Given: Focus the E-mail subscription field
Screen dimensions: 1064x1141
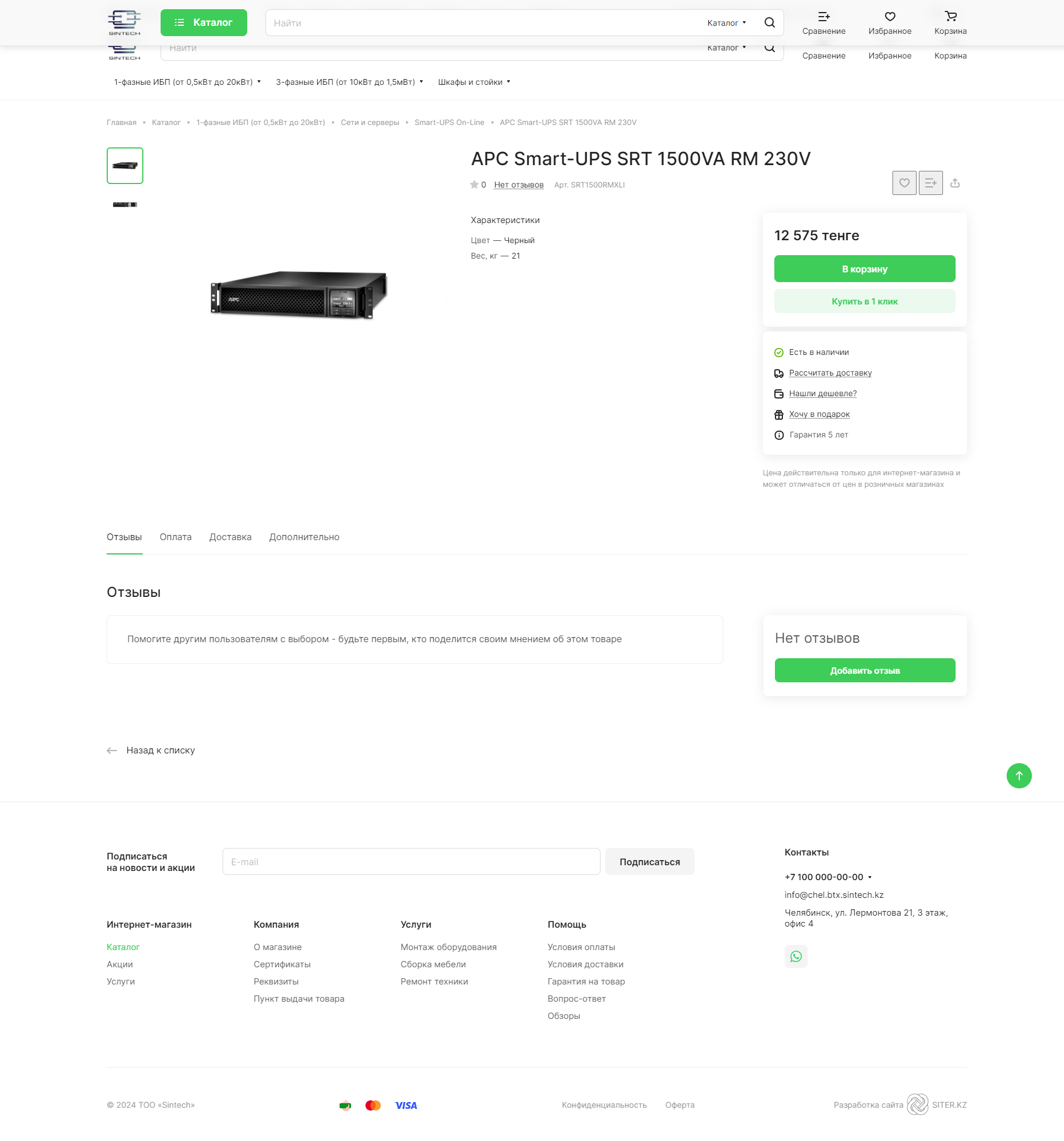Looking at the screenshot, I should coord(411,862).
